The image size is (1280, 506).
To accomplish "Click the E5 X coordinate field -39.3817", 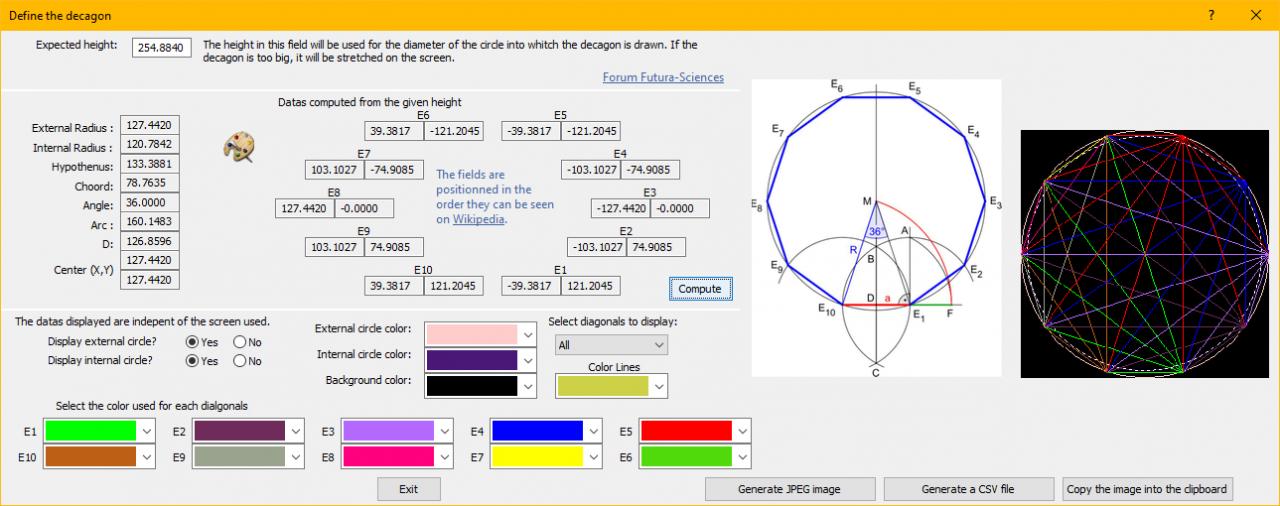I will coord(531,131).
